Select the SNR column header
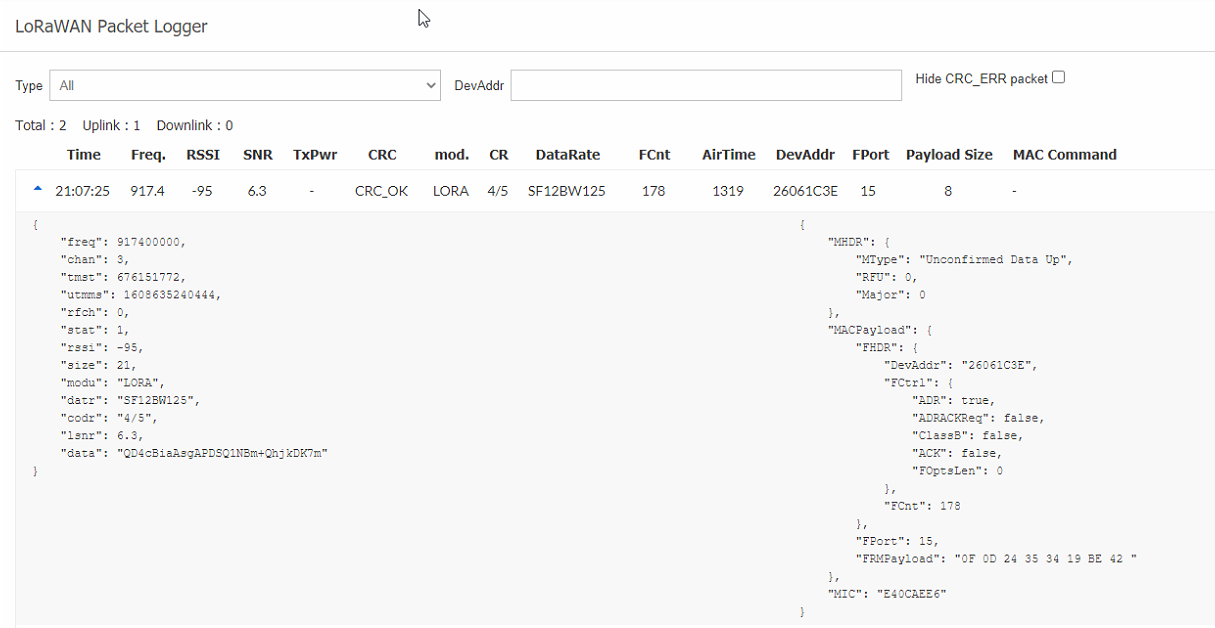Screen dimensions: 1215x628 pos(257,155)
